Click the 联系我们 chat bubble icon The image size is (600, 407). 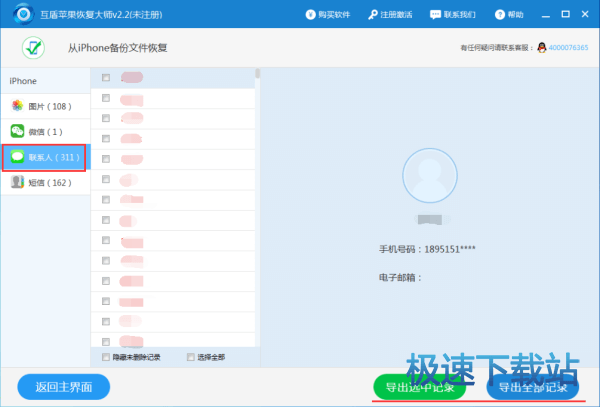435,15
